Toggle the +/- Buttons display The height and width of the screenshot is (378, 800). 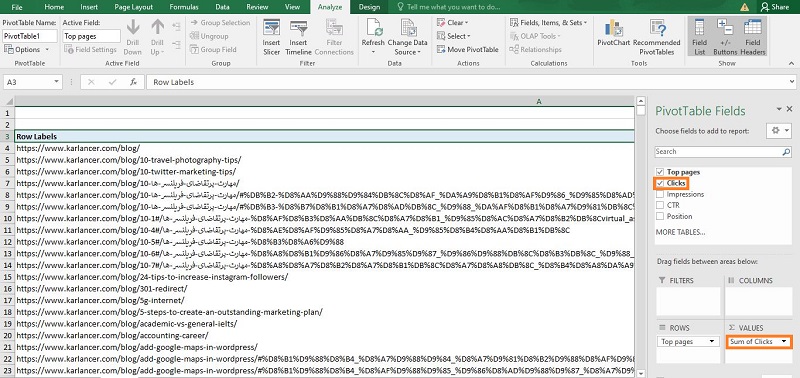click(725, 37)
